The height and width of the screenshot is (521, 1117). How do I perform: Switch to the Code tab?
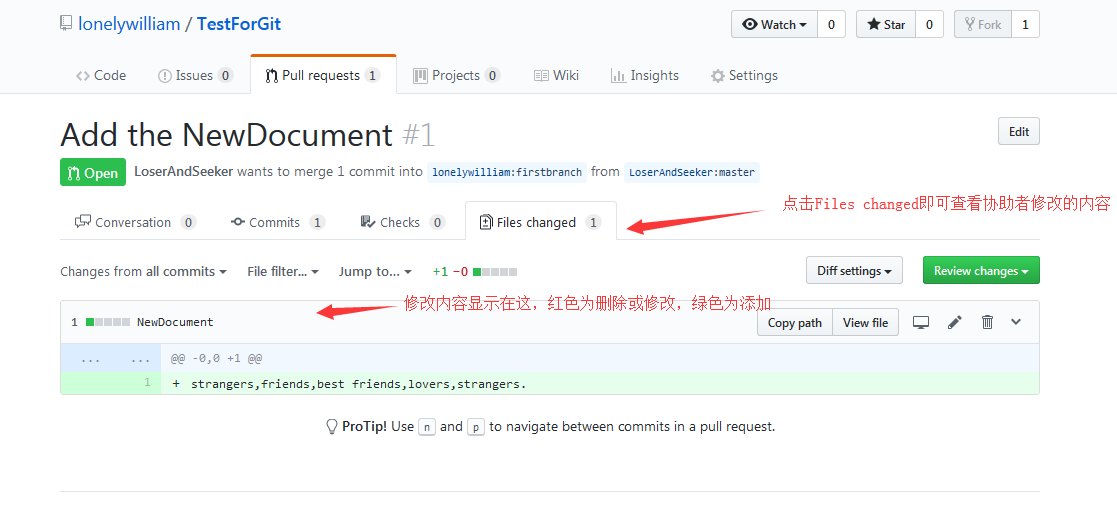(x=100, y=76)
